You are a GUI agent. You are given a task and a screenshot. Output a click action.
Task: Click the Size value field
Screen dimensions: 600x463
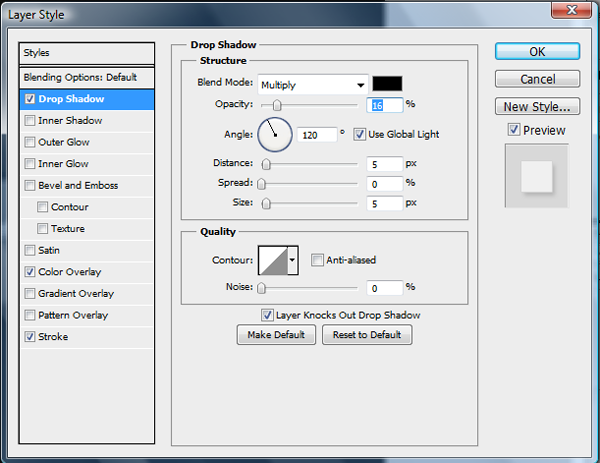coord(385,204)
